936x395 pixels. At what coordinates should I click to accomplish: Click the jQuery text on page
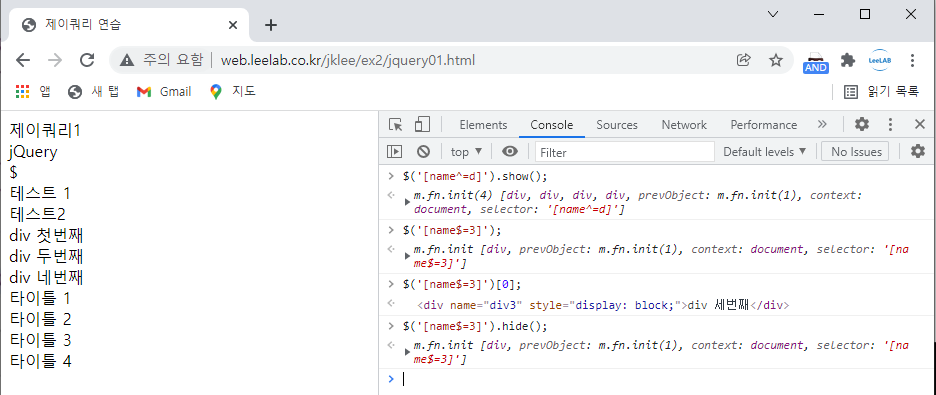click(x=33, y=152)
